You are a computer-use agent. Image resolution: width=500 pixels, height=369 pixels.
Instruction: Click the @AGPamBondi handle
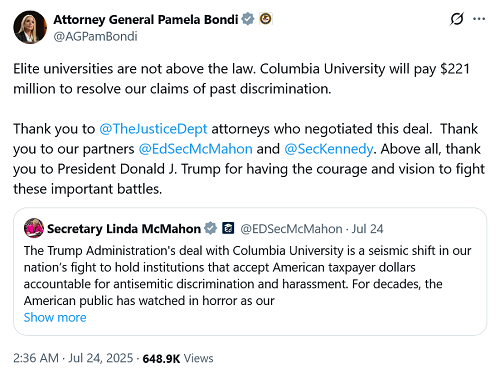pyautogui.click(x=95, y=36)
